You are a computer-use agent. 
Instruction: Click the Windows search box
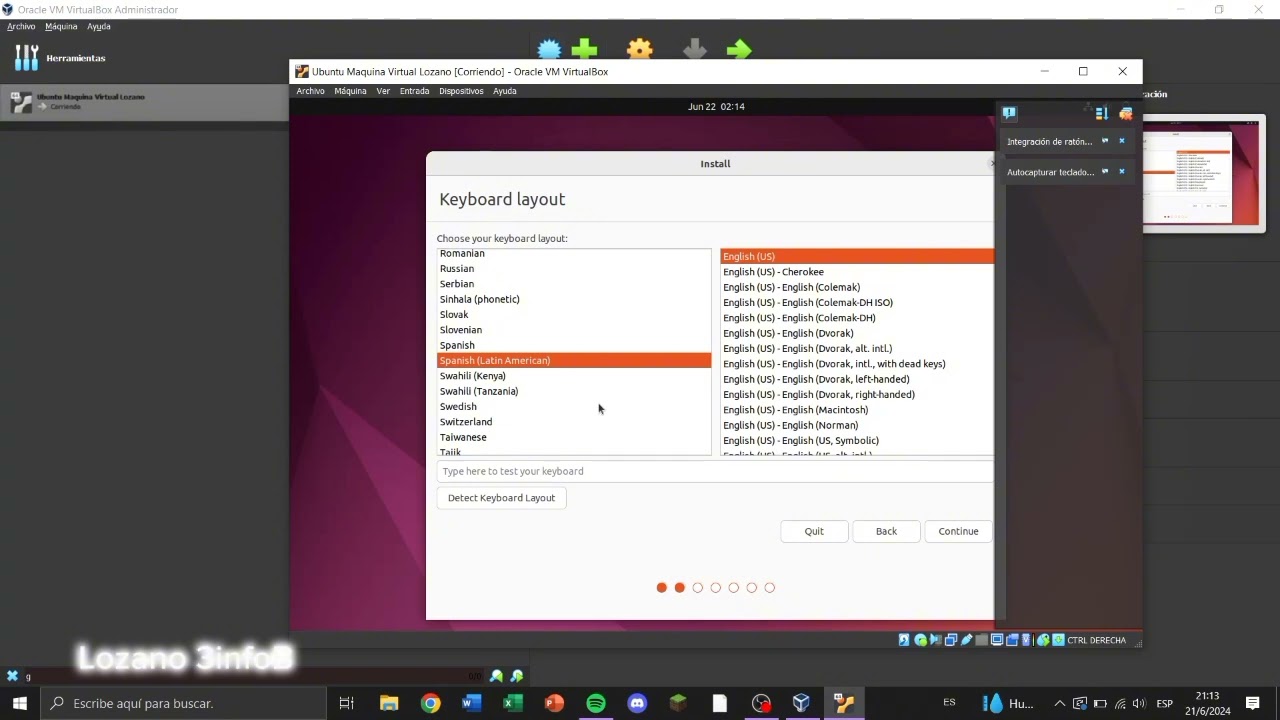click(183, 703)
